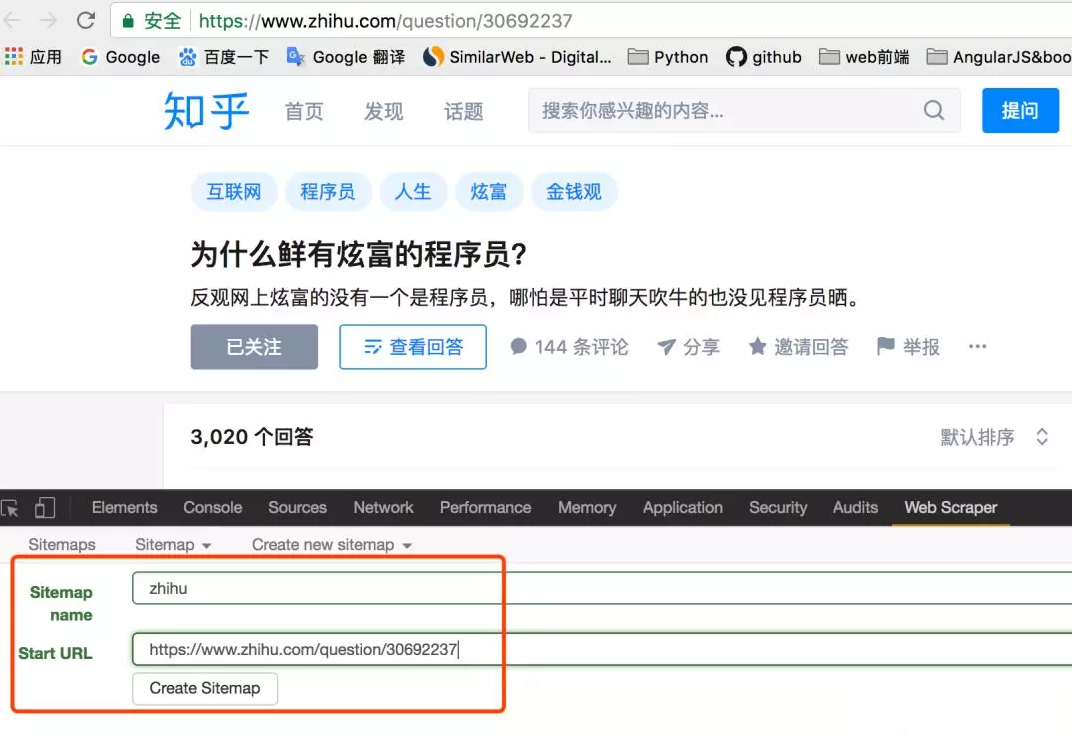Image resolution: width=1072 pixels, height=748 pixels.
Task: Reload the page with refresh icon
Action: (x=86, y=21)
